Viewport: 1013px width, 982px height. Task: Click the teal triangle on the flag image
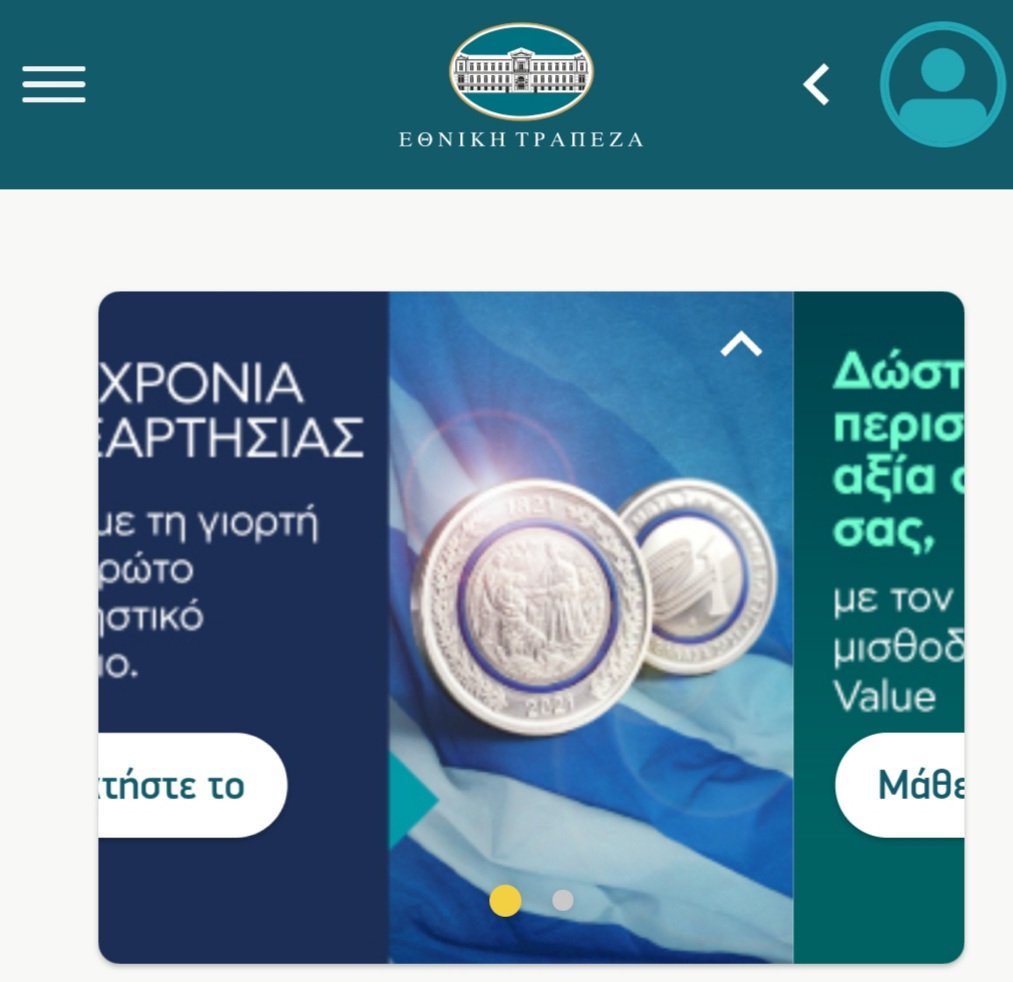[x=413, y=800]
